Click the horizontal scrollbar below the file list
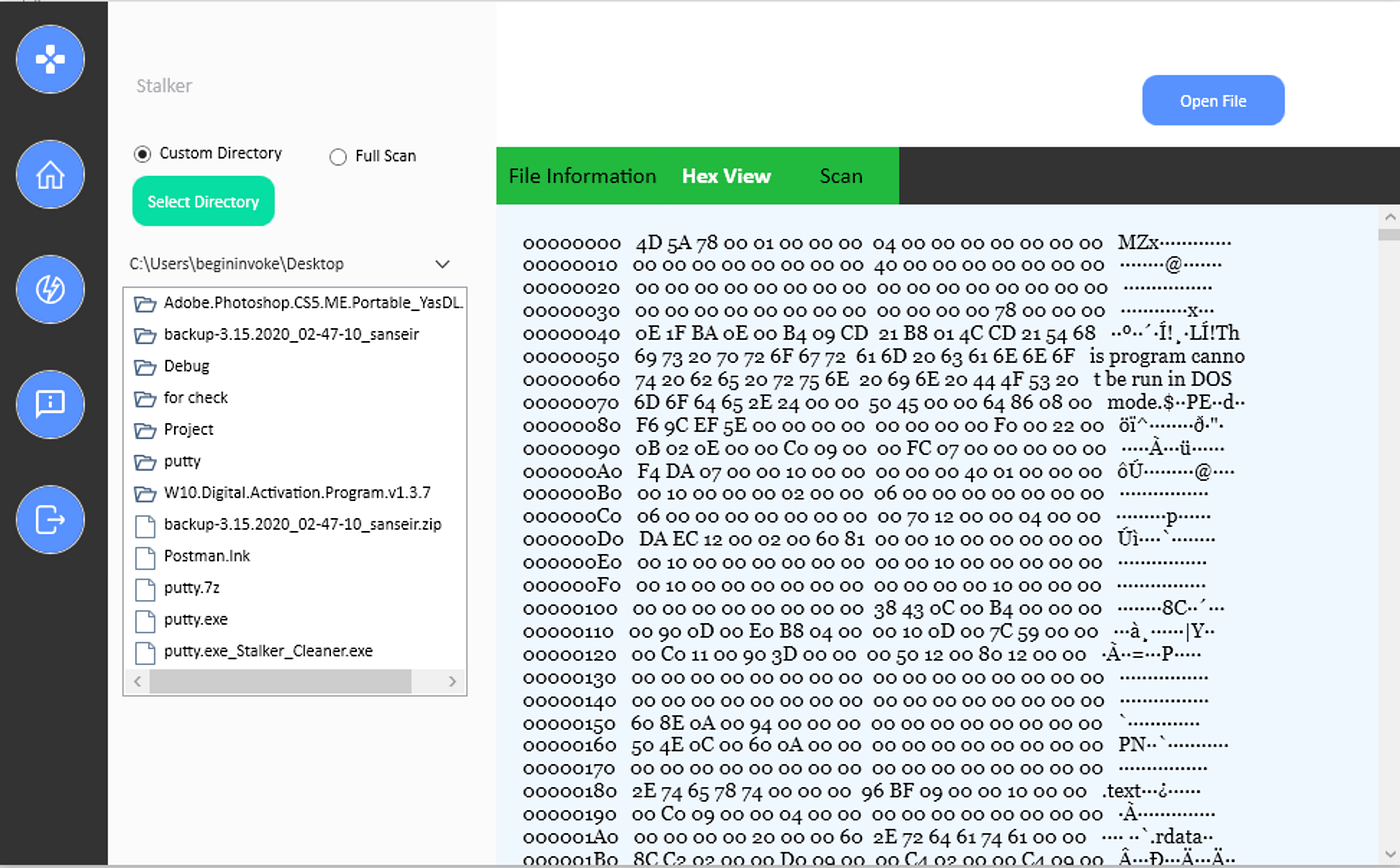This screenshot has width=1400, height=868. (x=280, y=681)
